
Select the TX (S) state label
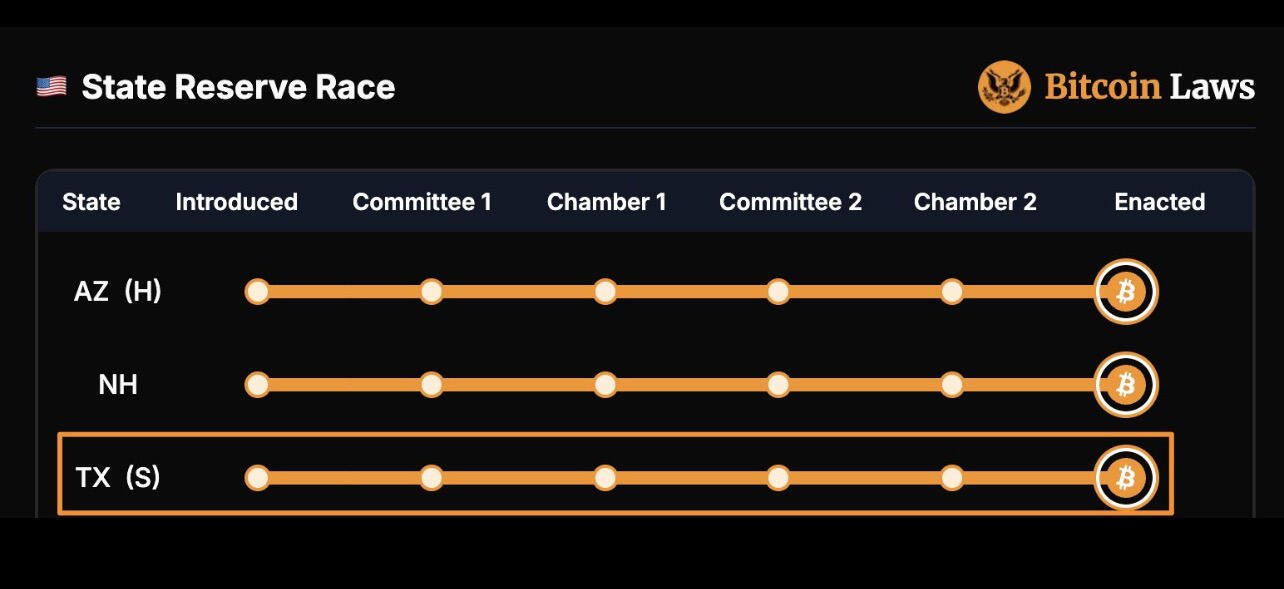click(118, 478)
